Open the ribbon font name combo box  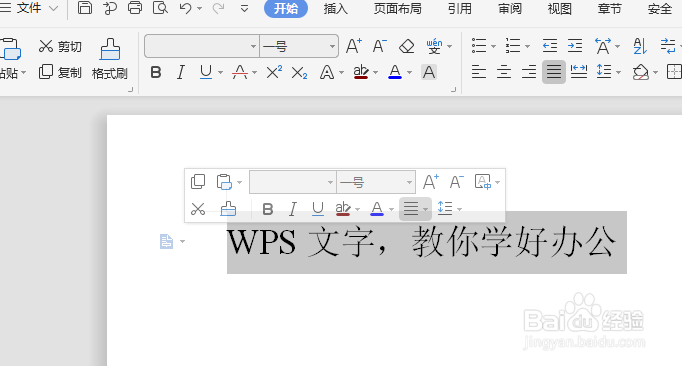click(x=202, y=46)
